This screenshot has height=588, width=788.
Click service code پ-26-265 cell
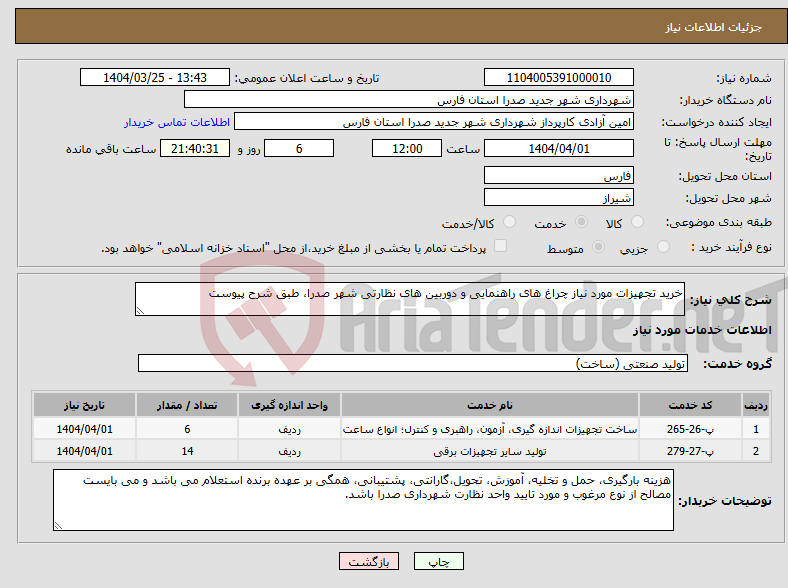(691, 429)
